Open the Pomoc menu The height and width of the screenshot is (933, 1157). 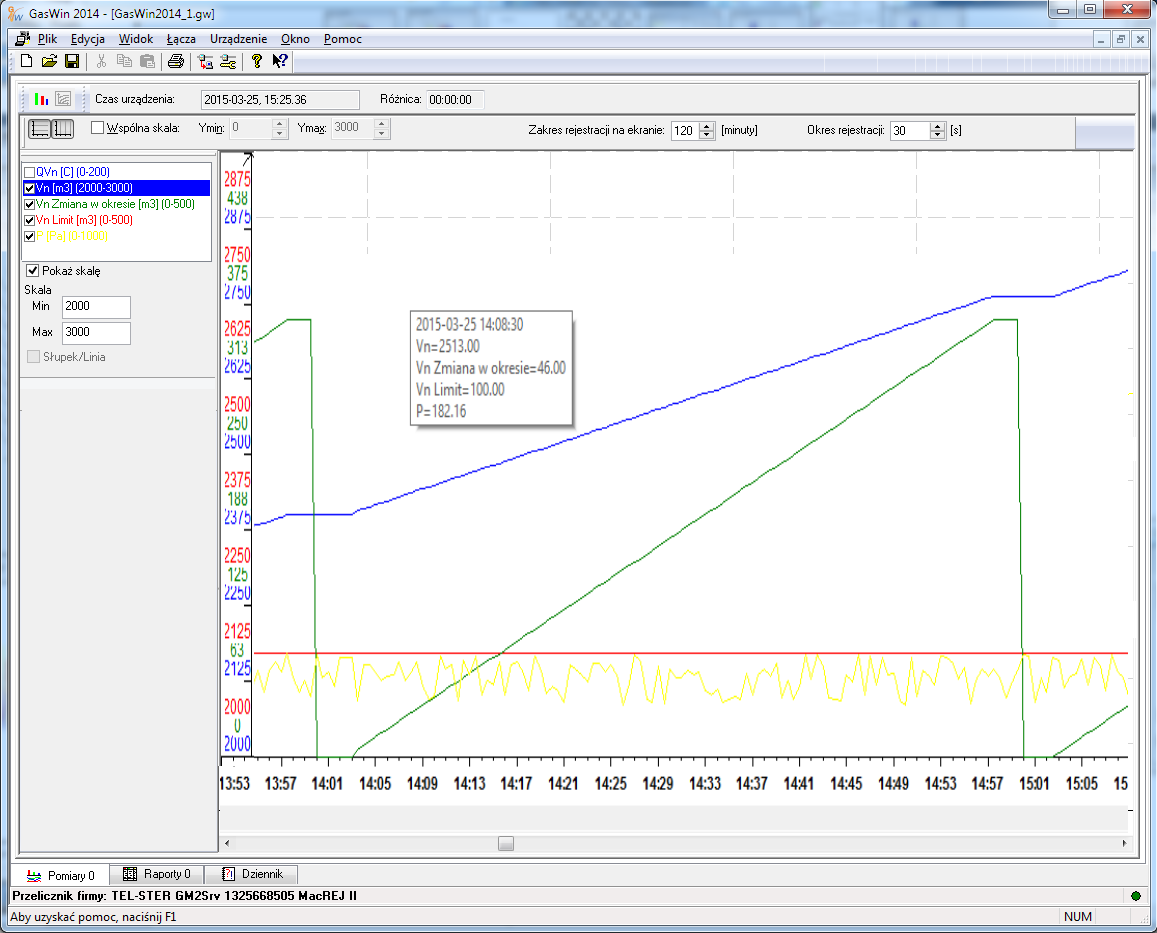(x=342, y=39)
